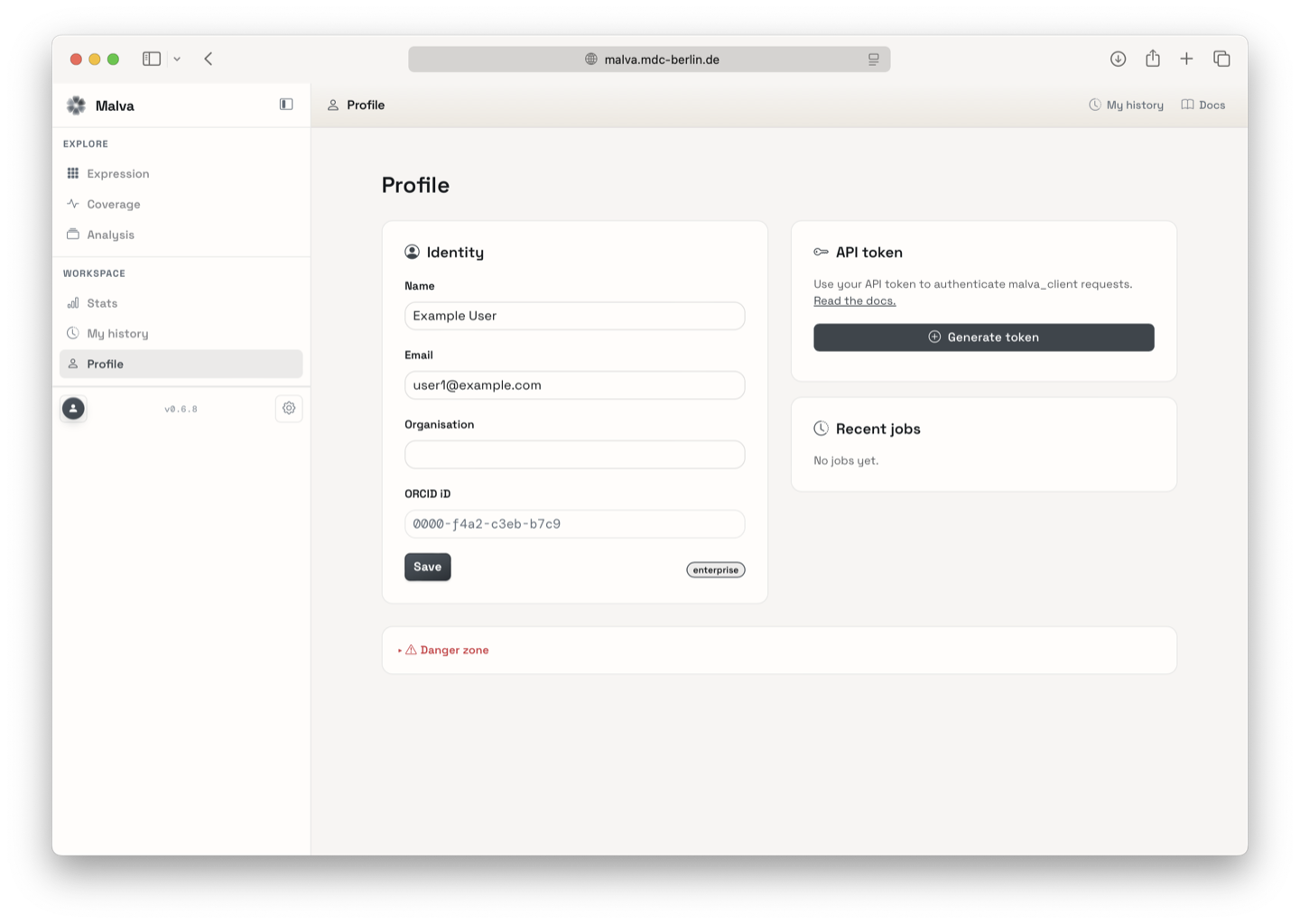Toggle the Safari sidebar button
Viewport: 1300px width, 924px height.
point(152,59)
